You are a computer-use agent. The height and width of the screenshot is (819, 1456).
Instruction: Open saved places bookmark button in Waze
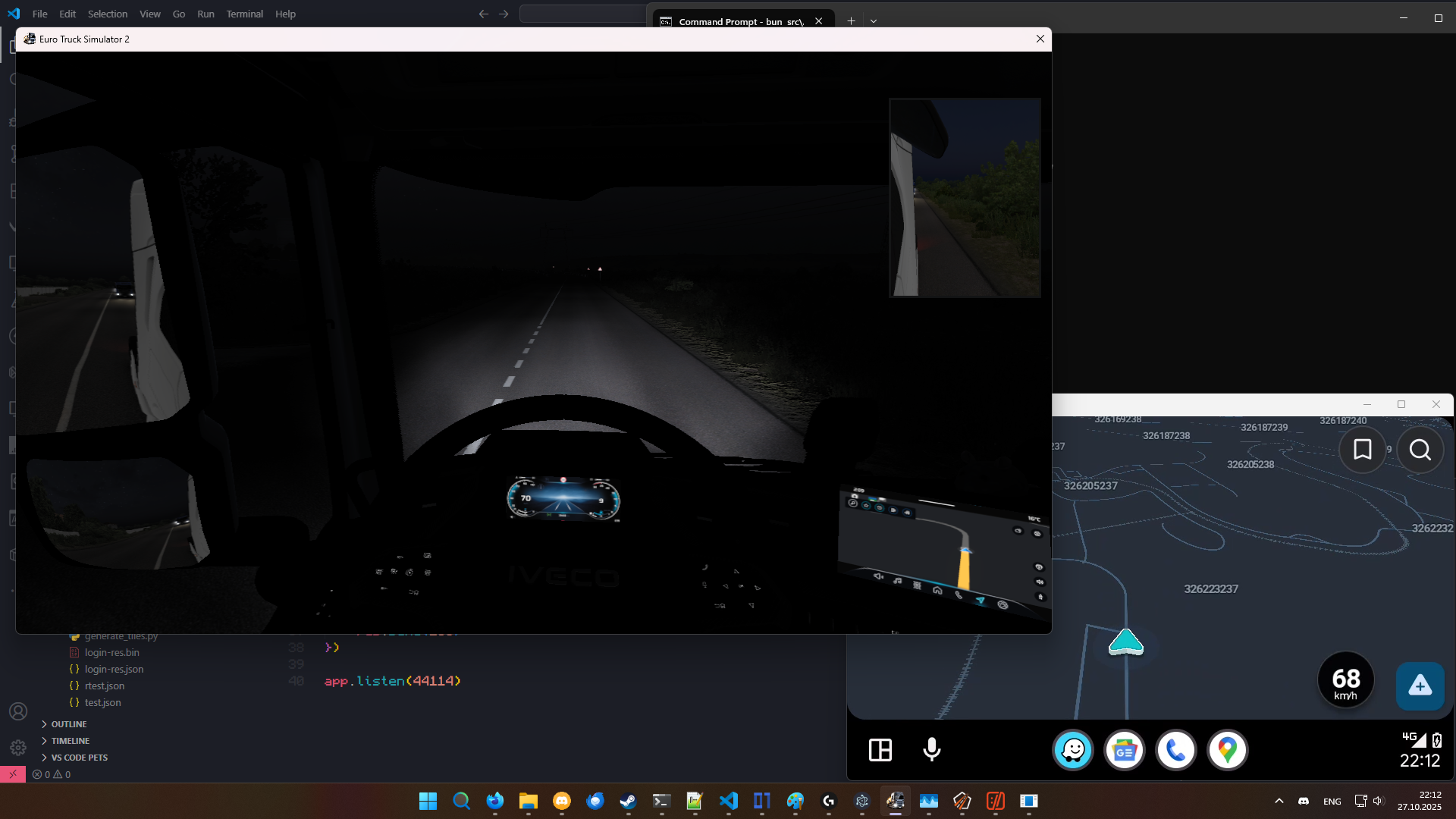tap(1363, 450)
